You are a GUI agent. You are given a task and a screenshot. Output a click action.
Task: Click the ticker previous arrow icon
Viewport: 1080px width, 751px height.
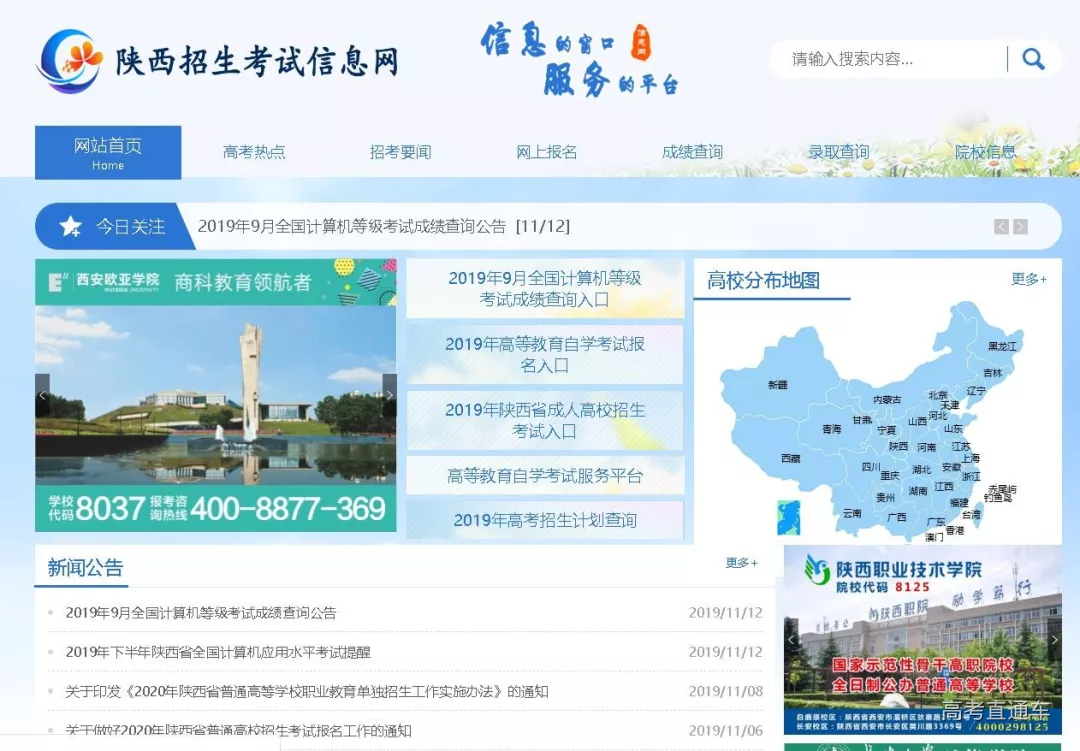1001,227
